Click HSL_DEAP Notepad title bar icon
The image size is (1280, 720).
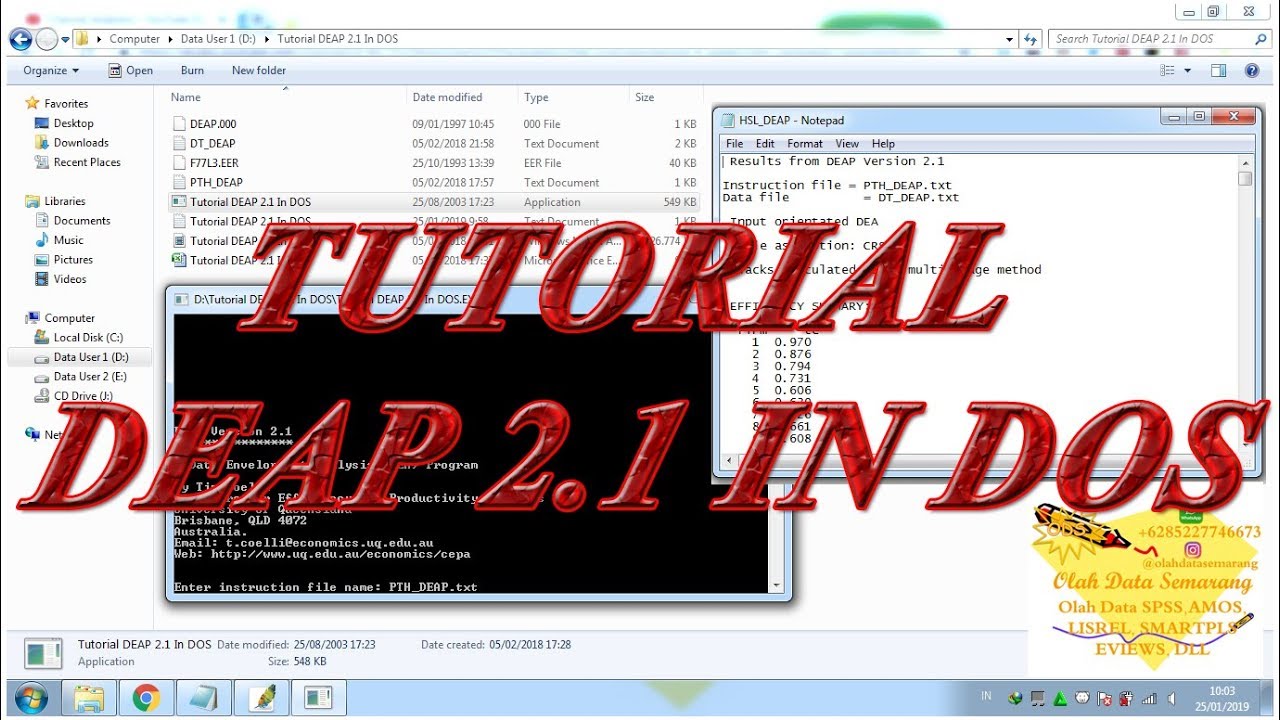[727, 120]
